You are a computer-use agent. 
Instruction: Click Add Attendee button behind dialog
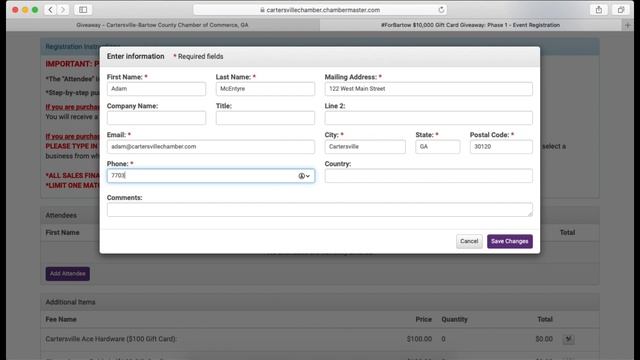(x=68, y=273)
